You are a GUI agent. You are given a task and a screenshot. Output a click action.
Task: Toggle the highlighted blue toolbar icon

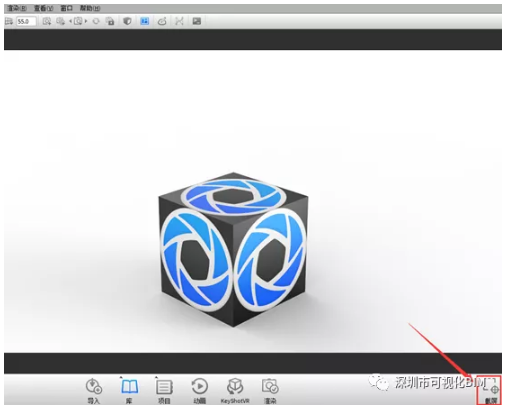(x=145, y=21)
